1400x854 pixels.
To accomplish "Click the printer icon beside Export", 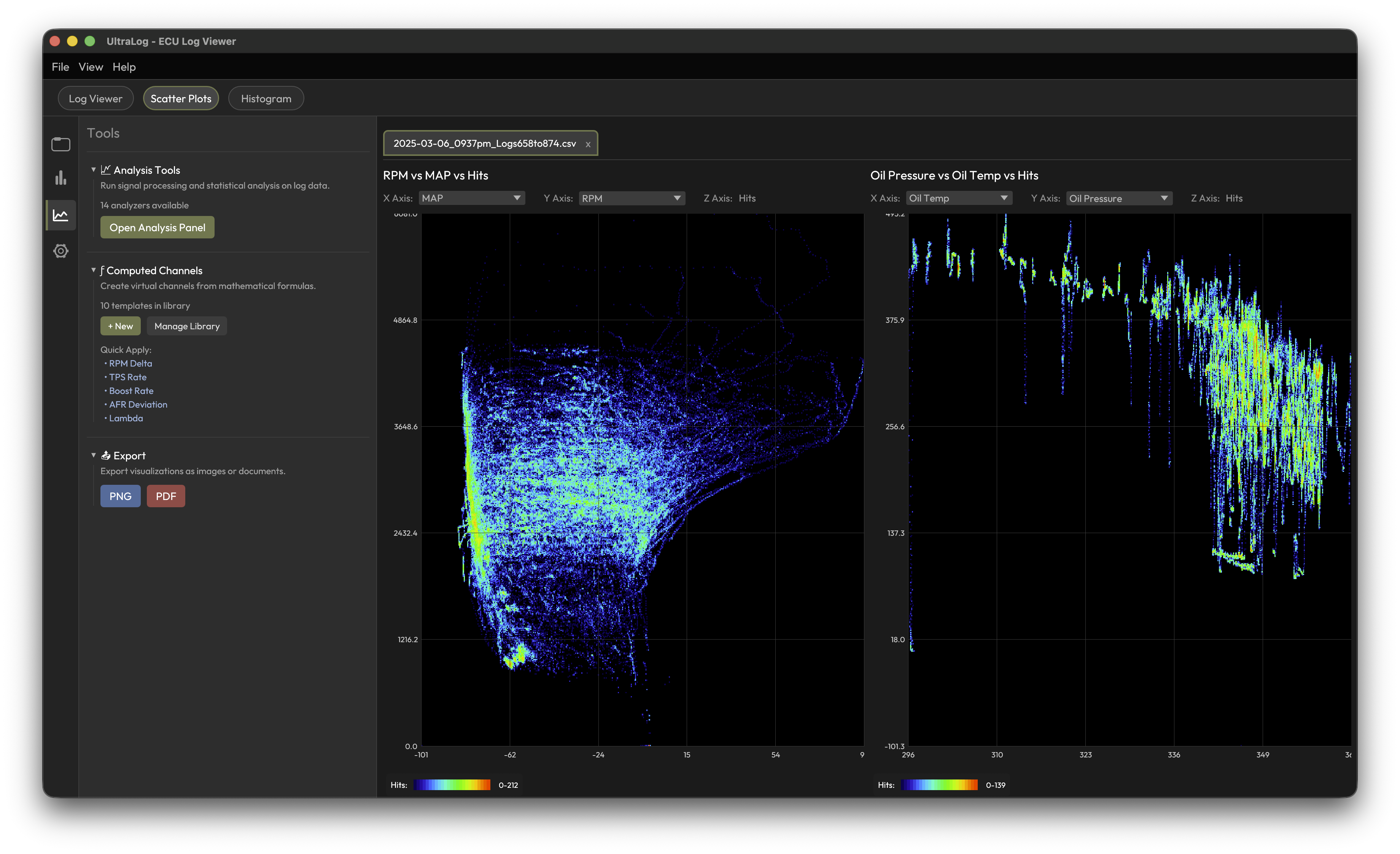I will tap(106, 455).
